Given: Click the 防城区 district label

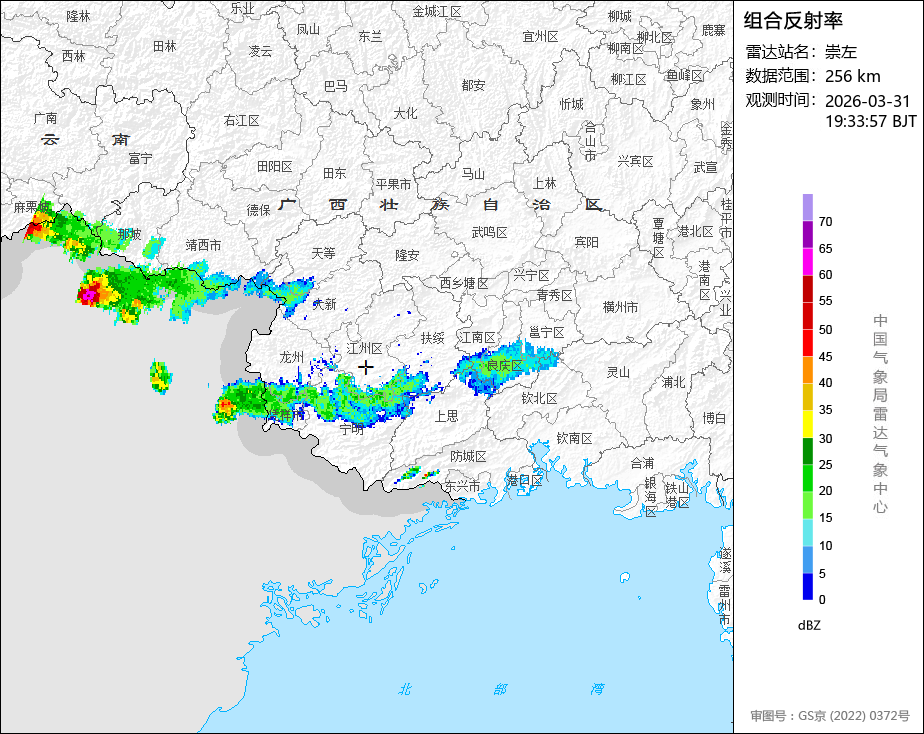Looking at the screenshot, I should [x=468, y=457].
